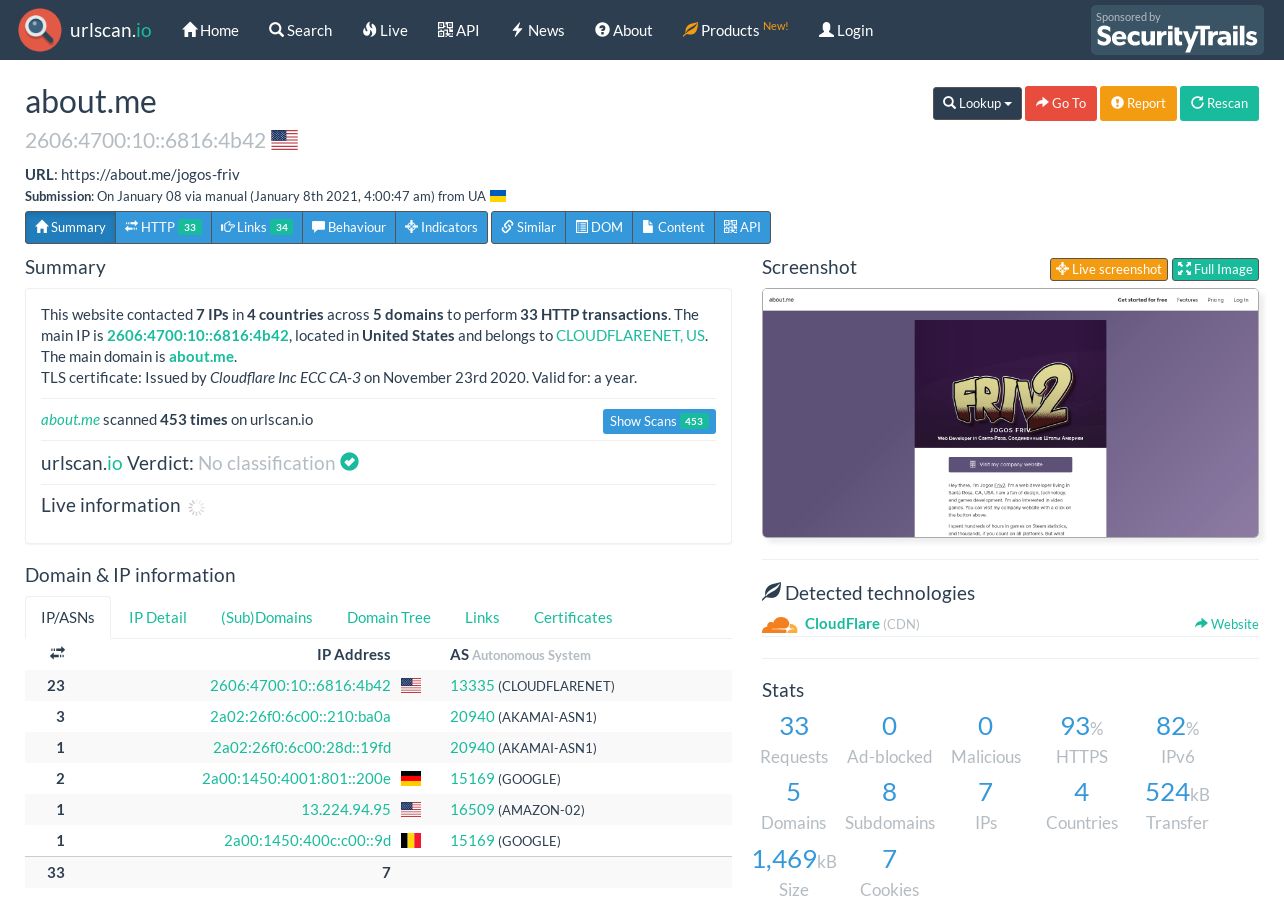Click the CloudFlare technology link
Screen dimensions: 1284x910
[x=842, y=624]
